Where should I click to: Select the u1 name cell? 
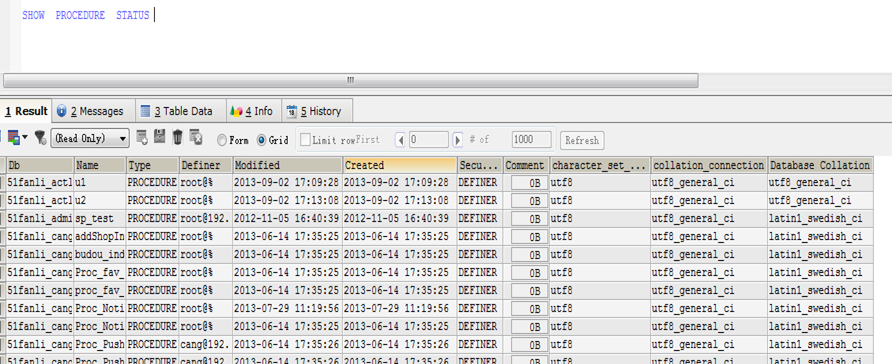100,183
